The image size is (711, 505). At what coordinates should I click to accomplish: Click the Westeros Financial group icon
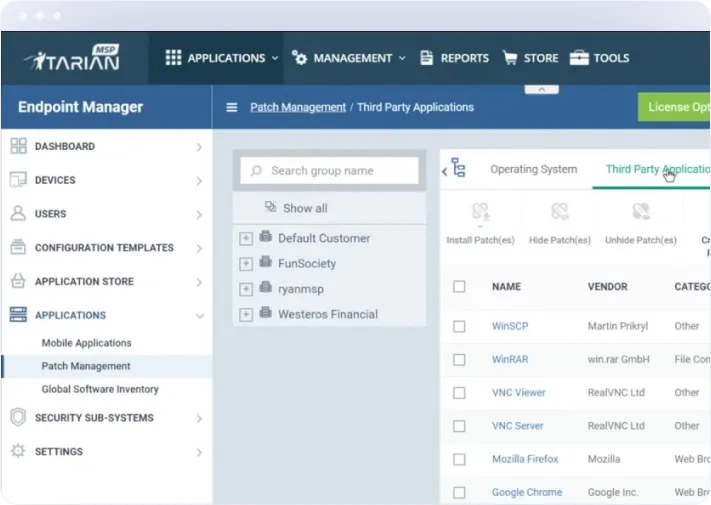(x=266, y=312)
